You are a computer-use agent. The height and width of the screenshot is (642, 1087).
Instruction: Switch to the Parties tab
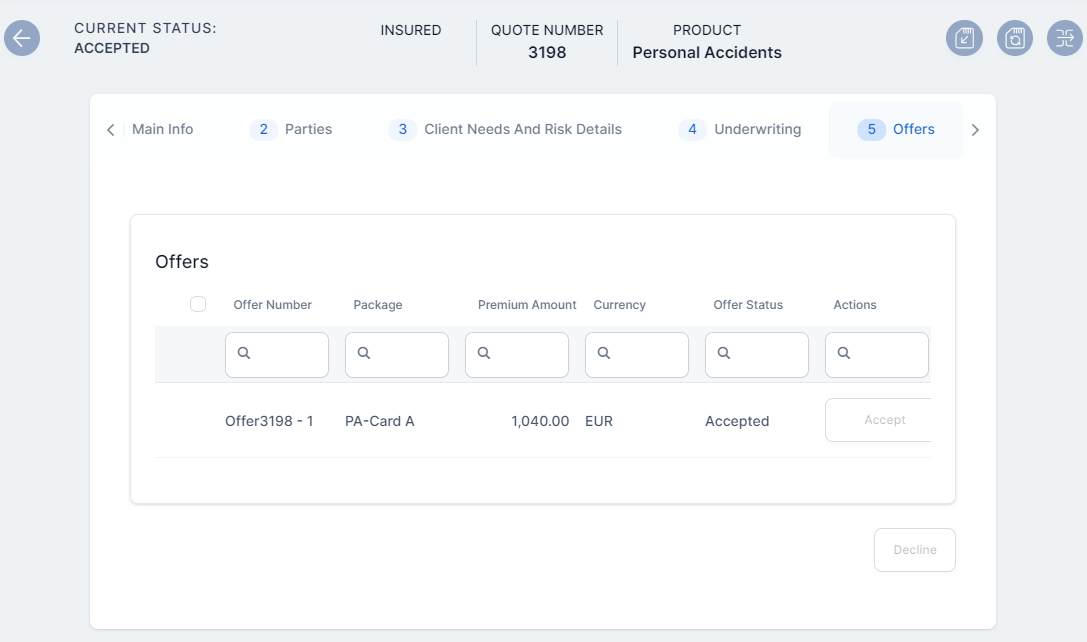pos(292,130)
